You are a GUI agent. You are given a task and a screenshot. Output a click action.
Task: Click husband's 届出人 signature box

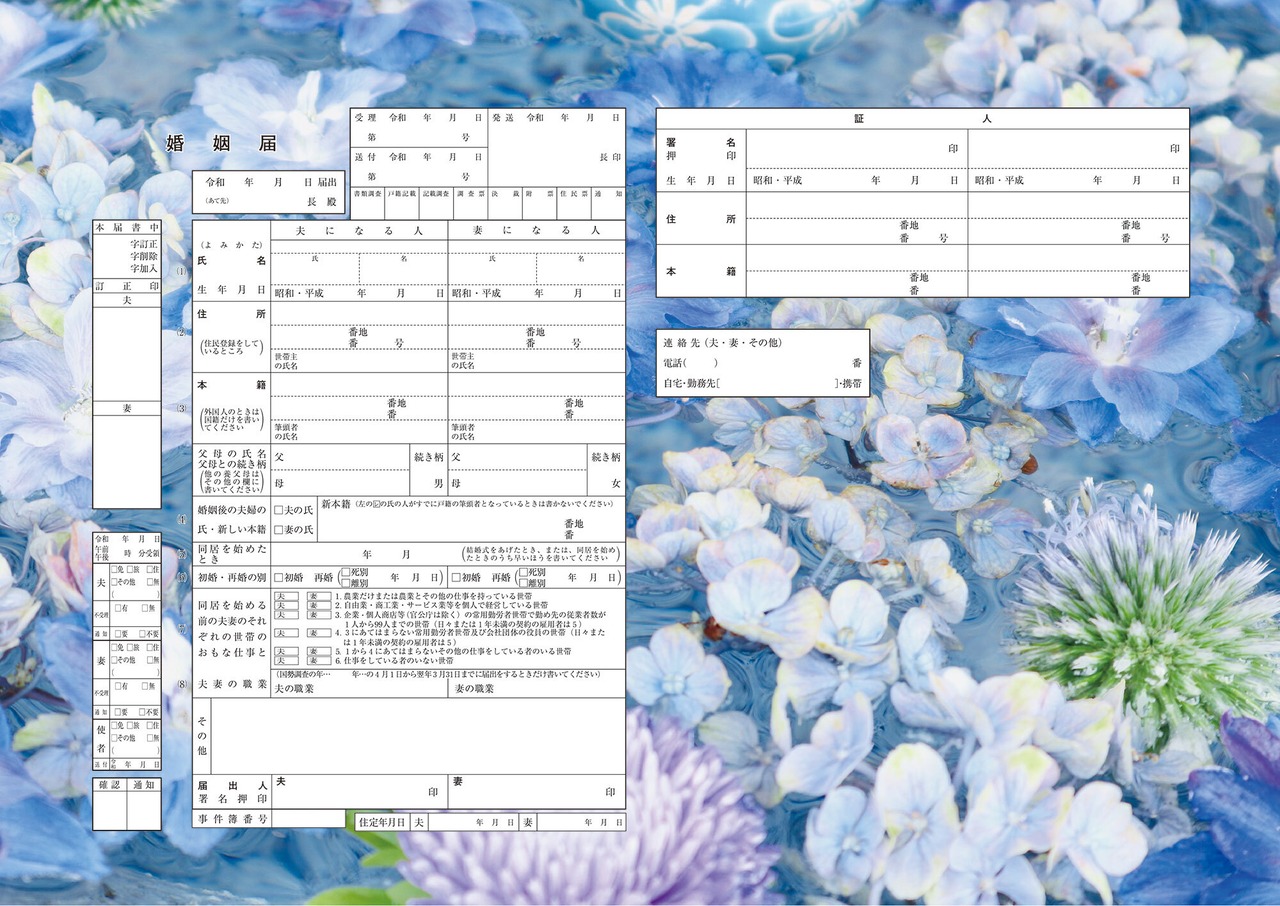click(358, 791)
